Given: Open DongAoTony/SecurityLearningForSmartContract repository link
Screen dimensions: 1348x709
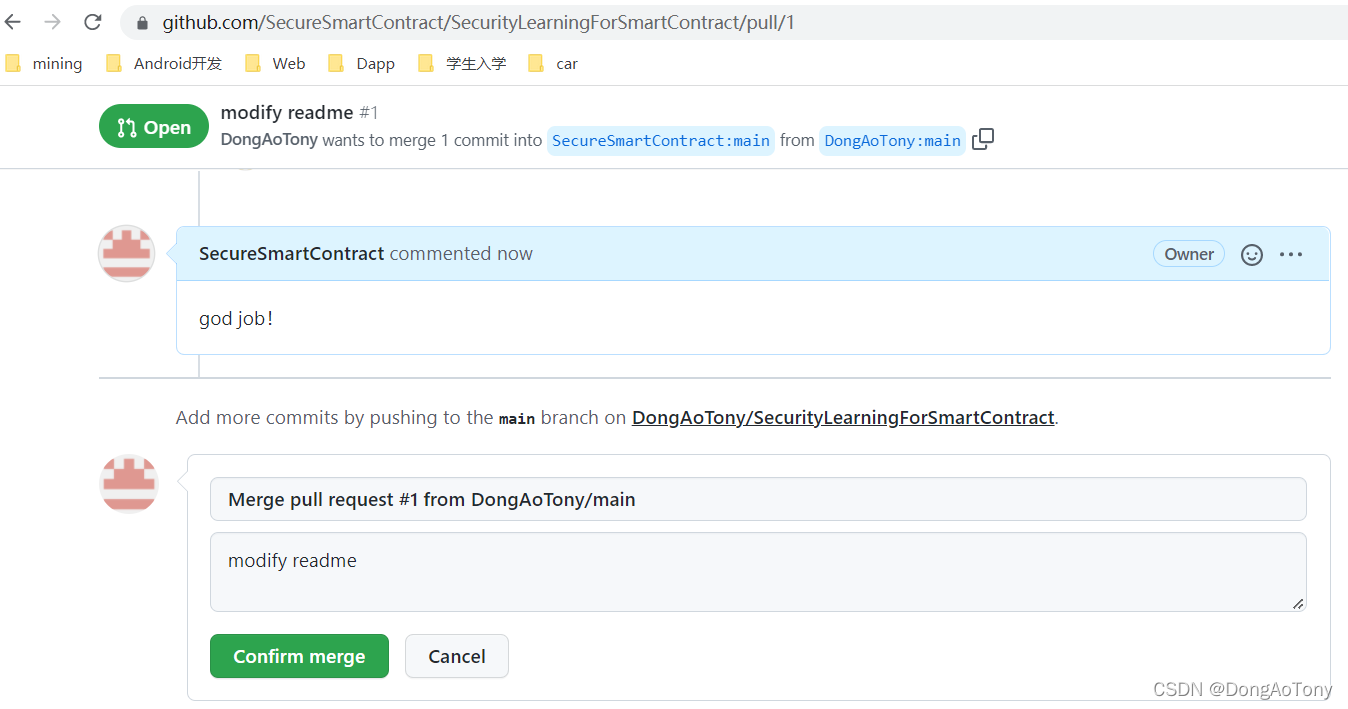Looking at the screenshot, I should pyautogui.click(x=843, y=417).
